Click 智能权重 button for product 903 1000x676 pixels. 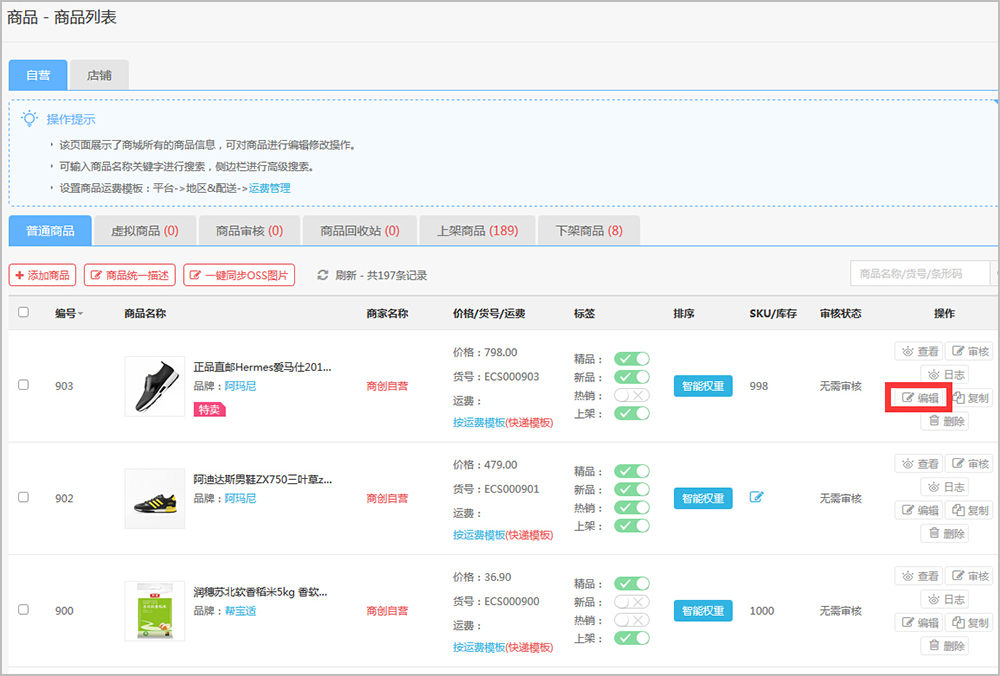coord(703,386)
